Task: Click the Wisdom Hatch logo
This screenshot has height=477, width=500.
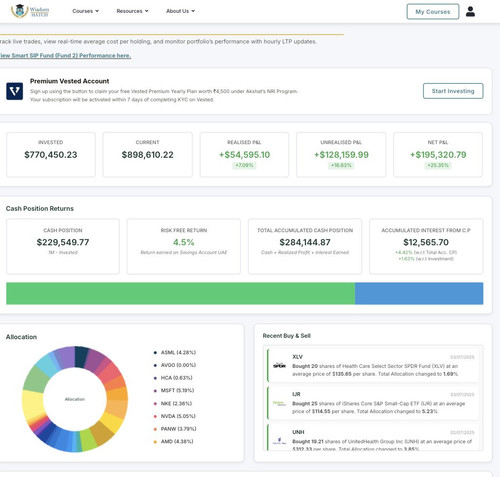Action: pyautogui.click(x=30, y=11)
